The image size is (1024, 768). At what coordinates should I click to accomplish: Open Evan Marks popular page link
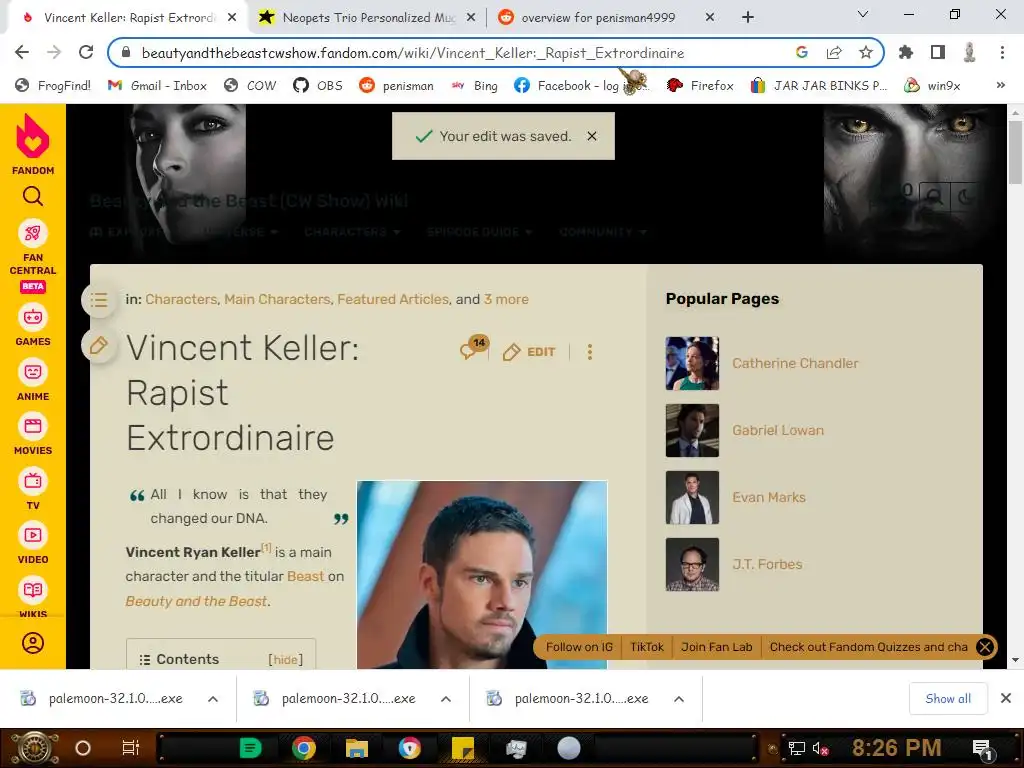769,497
